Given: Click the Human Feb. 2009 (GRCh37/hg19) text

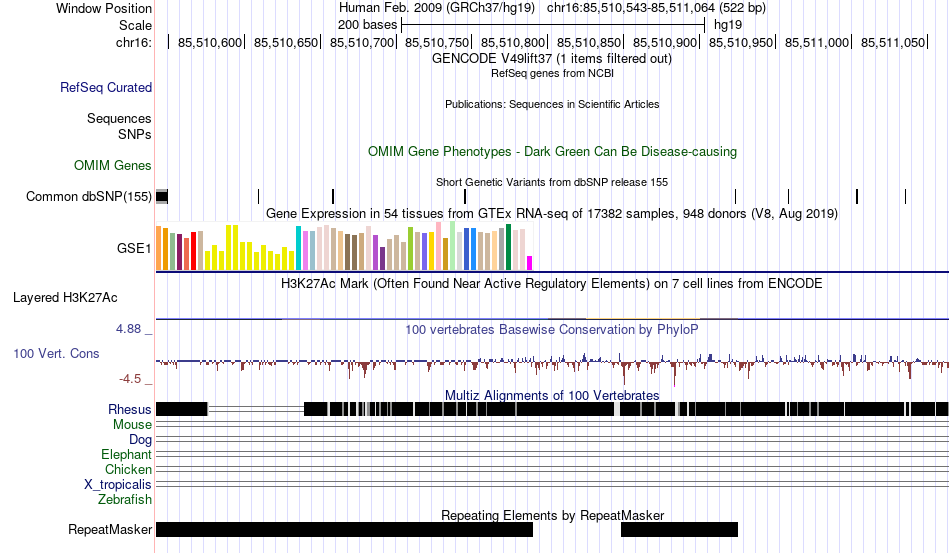Looking at the screenshot, I should [437, 8].
